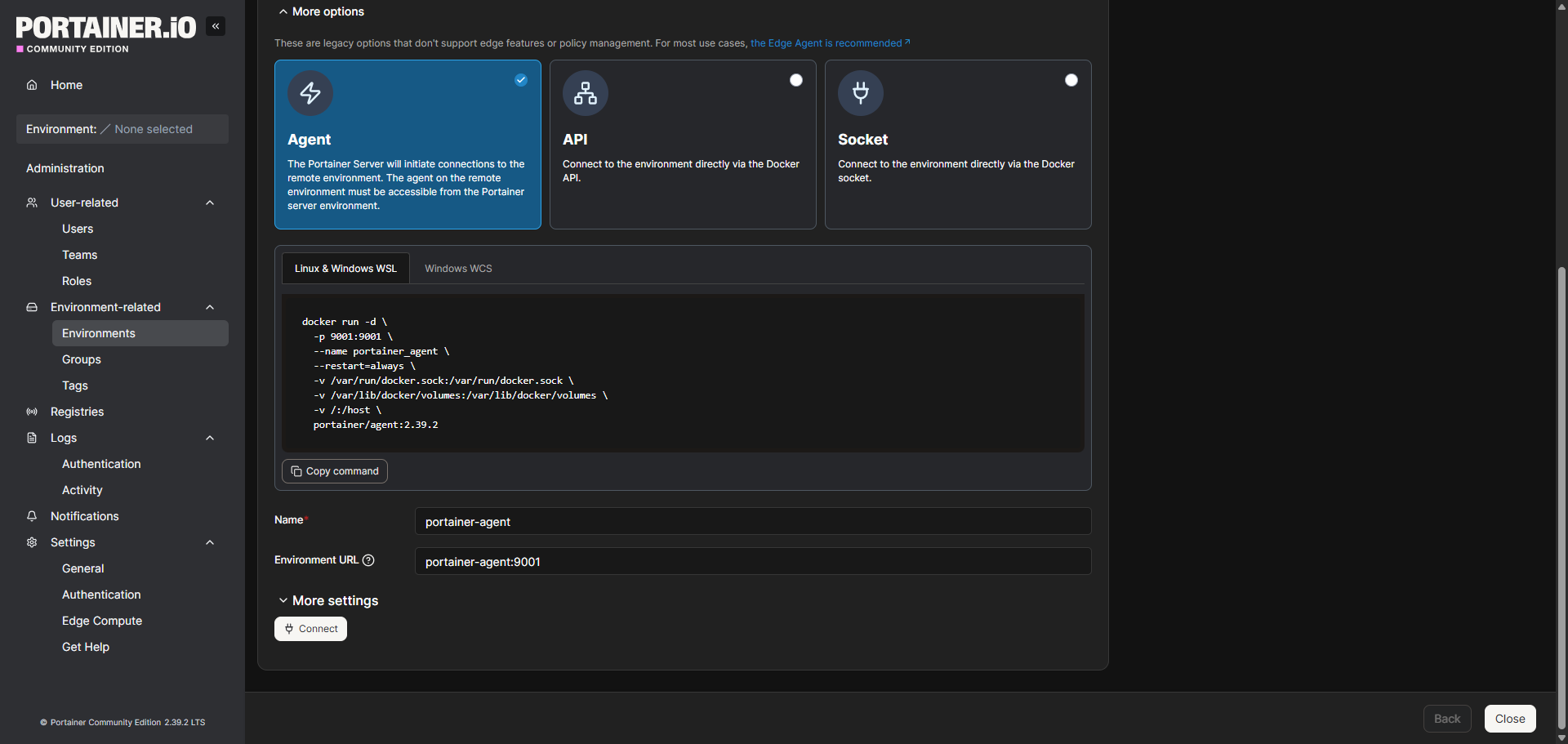
Task: Click the Back button
Action: click(x=1447, y=719)
